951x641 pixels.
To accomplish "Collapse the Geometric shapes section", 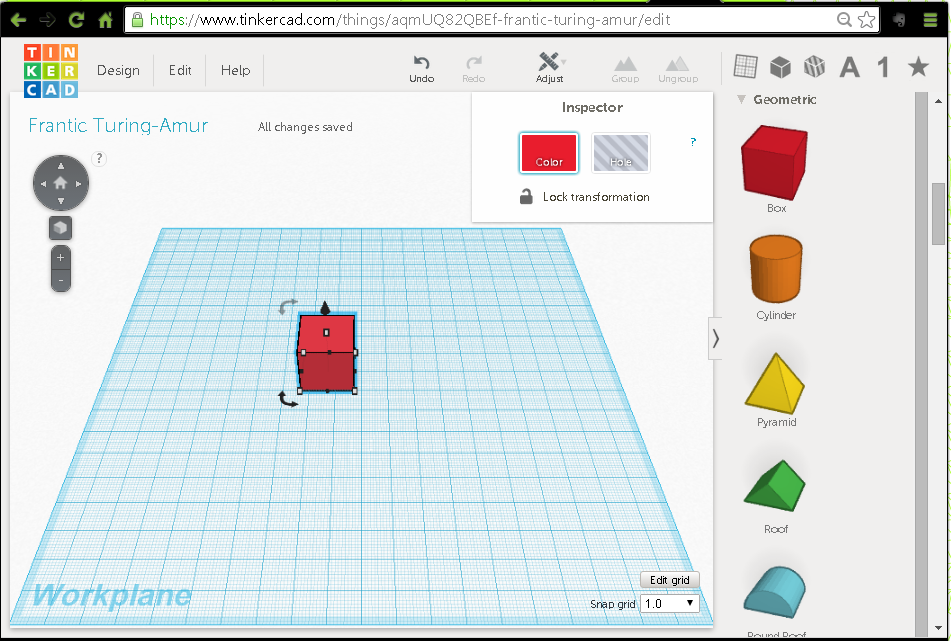I will pyautogui.click(x=743, y=99).
